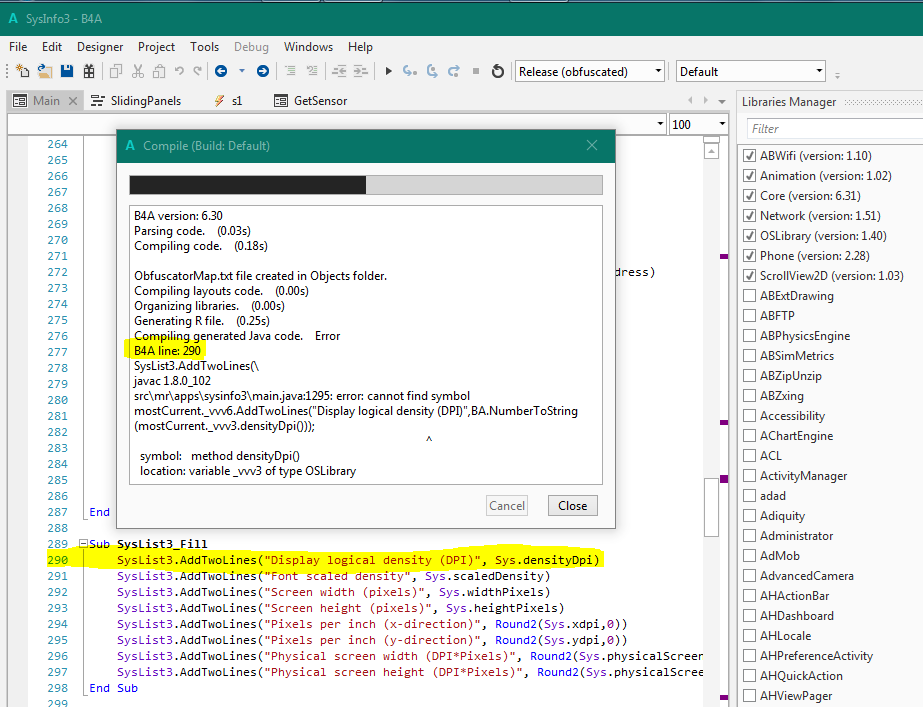Screen dimensions: 923x707
Task: Toggle the AdMob library checkbox
Action: tap(749, 556)
